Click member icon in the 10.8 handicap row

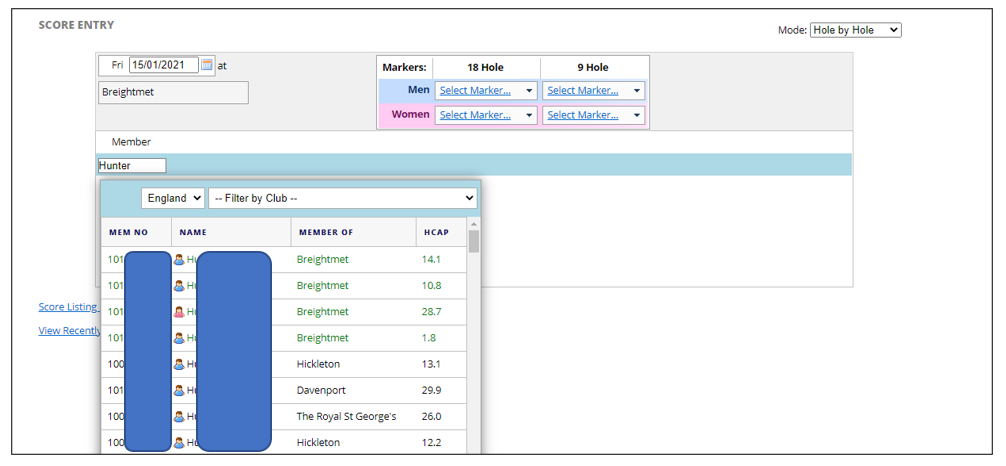[x=179, y=286]
